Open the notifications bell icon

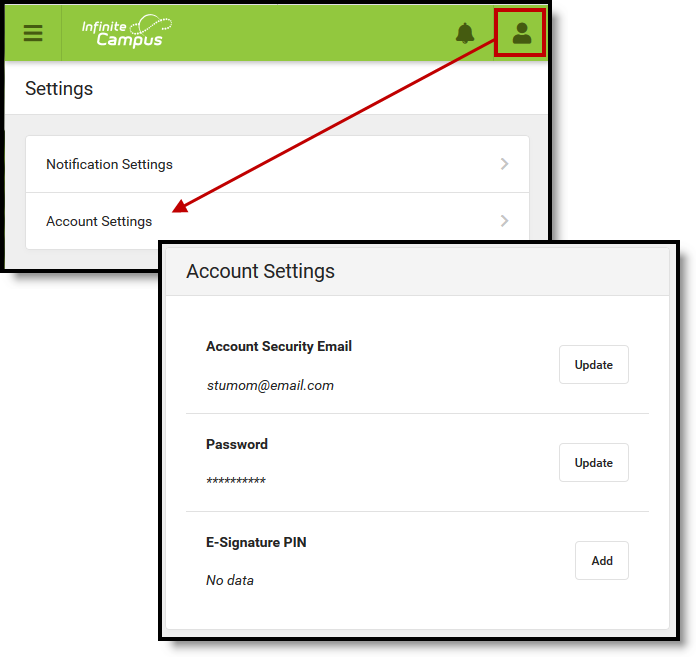[465, 33]
